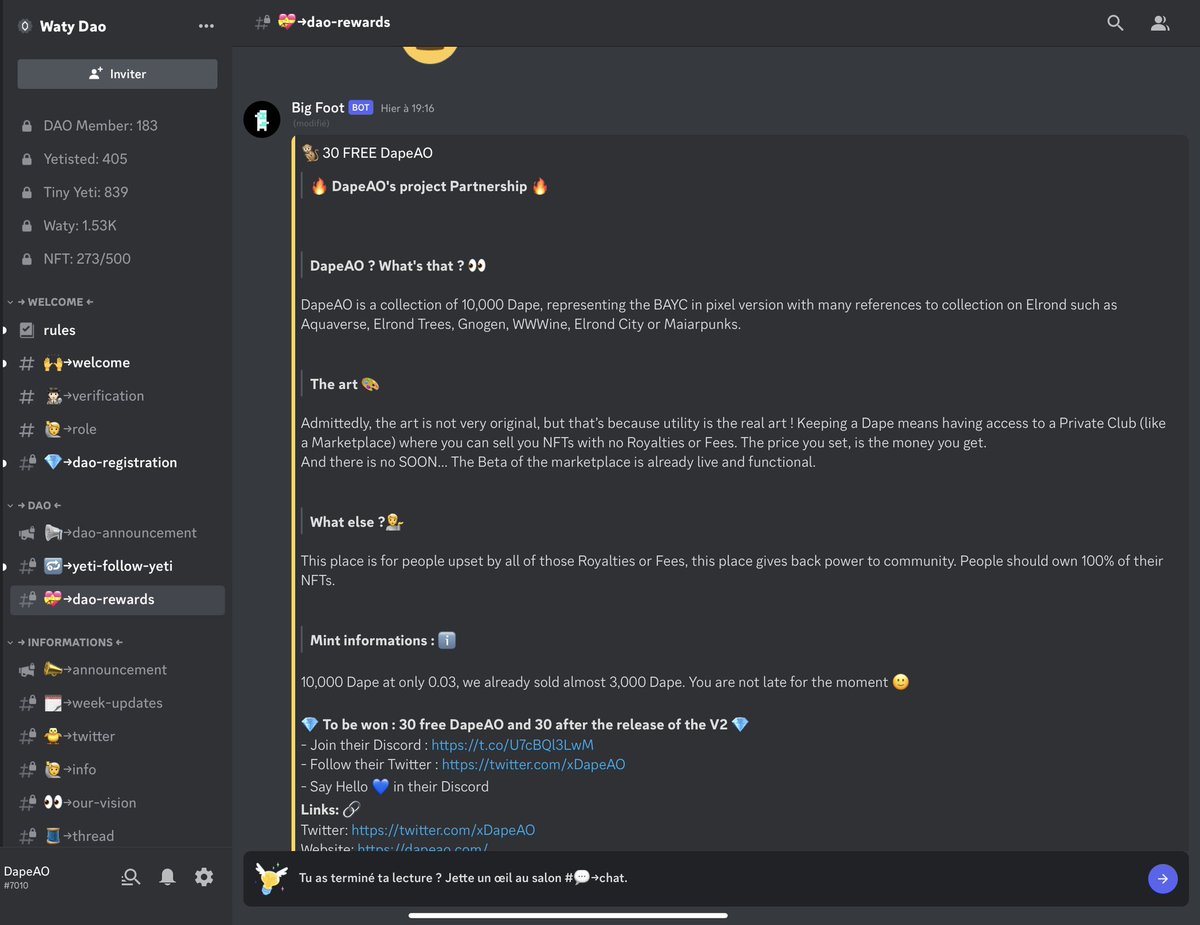Viewport: 1200px width, 925px height.
Task: Click the Inviter button
Action: (x=117, y=74)
